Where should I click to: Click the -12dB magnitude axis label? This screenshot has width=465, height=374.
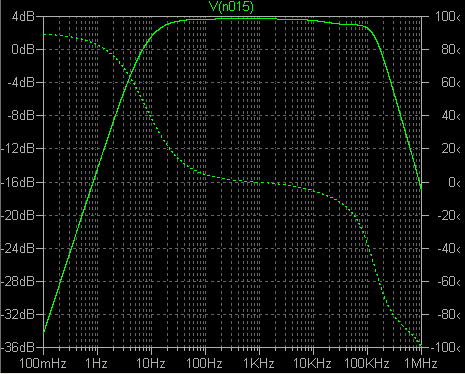point(18,149)
